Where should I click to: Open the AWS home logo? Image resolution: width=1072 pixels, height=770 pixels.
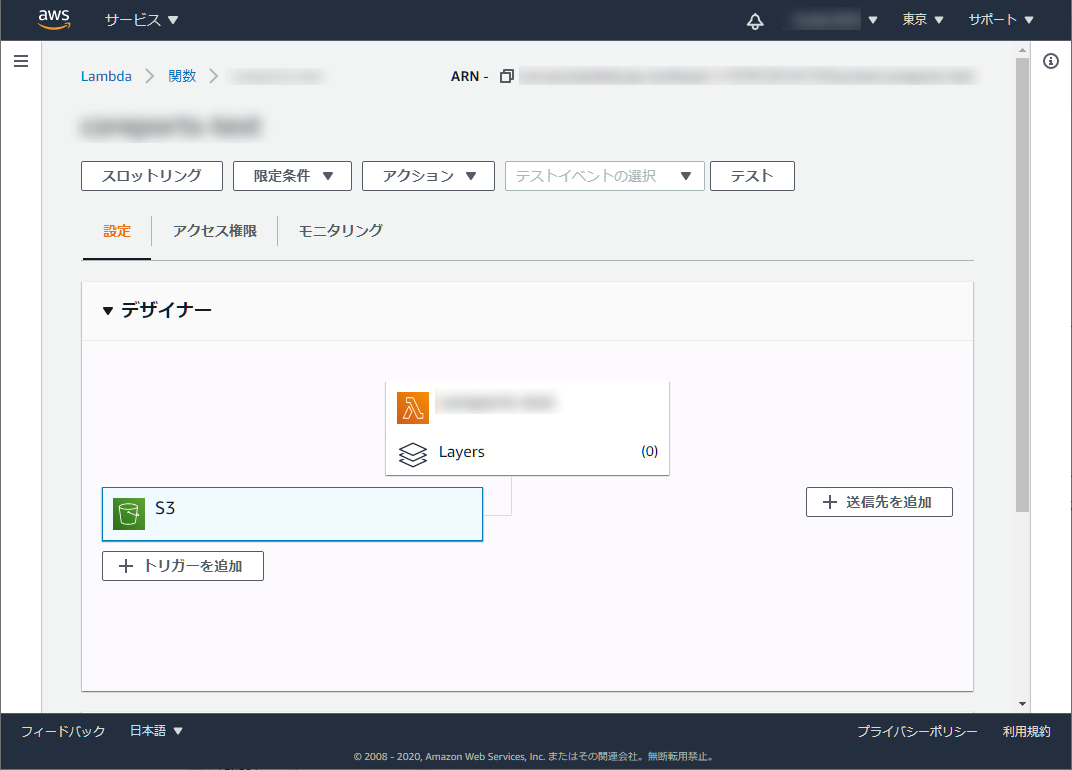[x=54, y=20]
